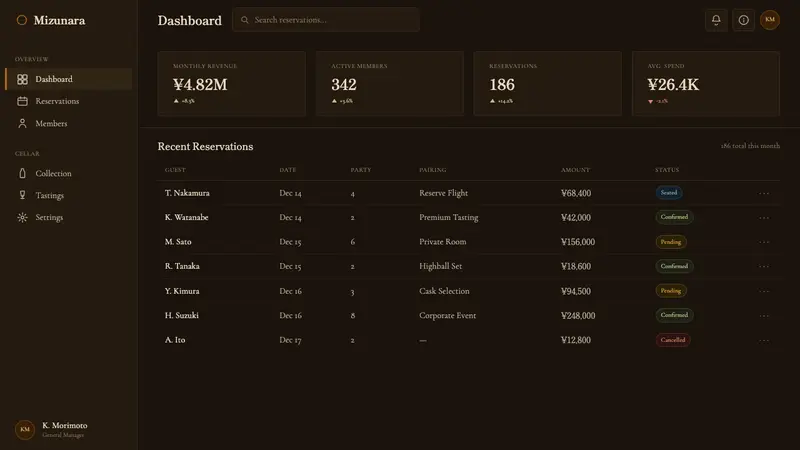Select guest name R. Tanaka
800x450 pixels.
182,266
